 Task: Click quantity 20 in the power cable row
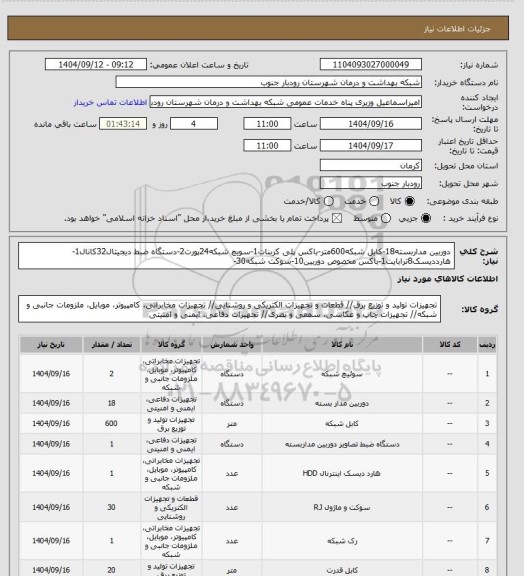click(111, 570)
